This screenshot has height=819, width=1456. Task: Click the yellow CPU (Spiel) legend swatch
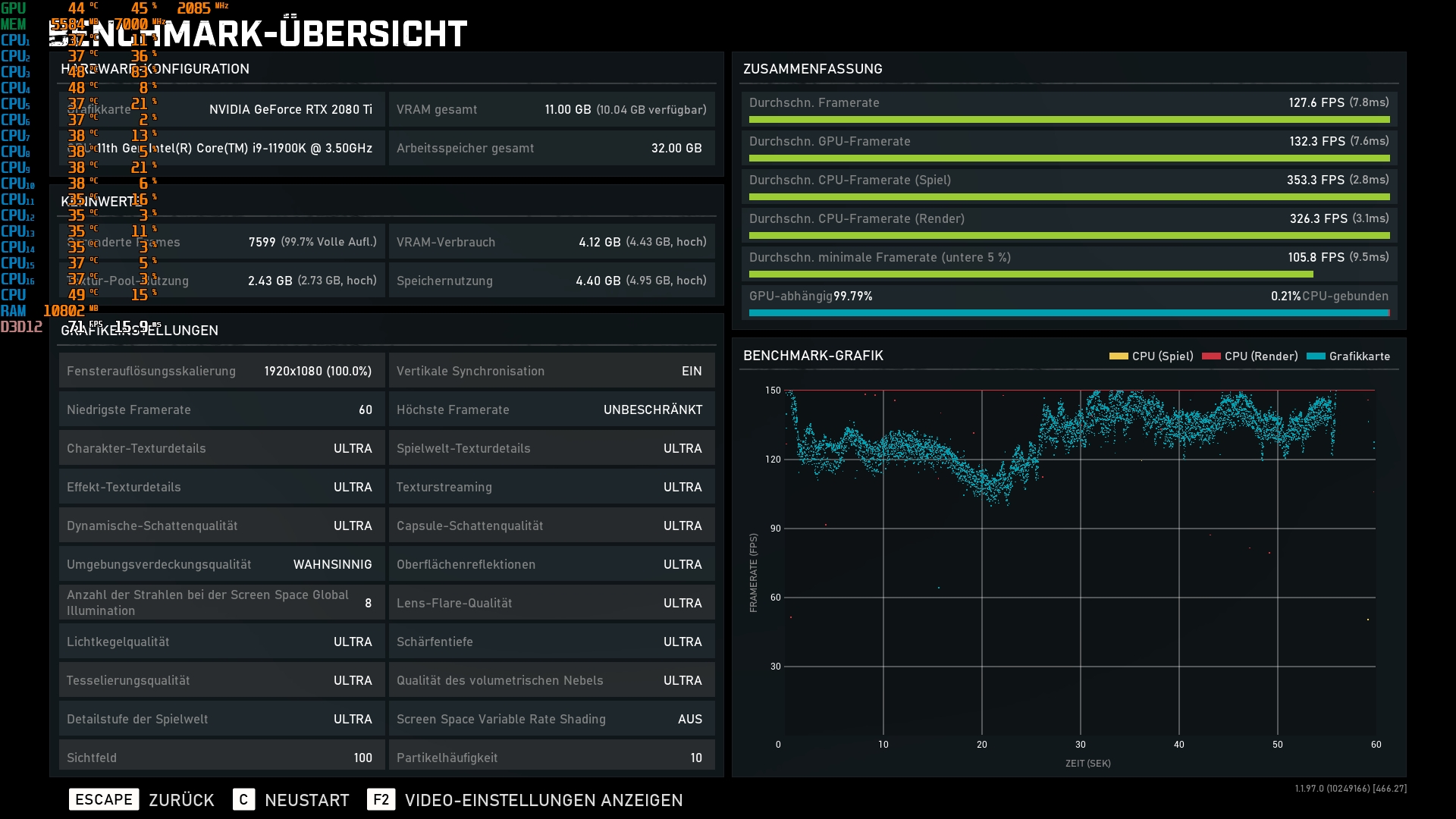point(1118,356)
